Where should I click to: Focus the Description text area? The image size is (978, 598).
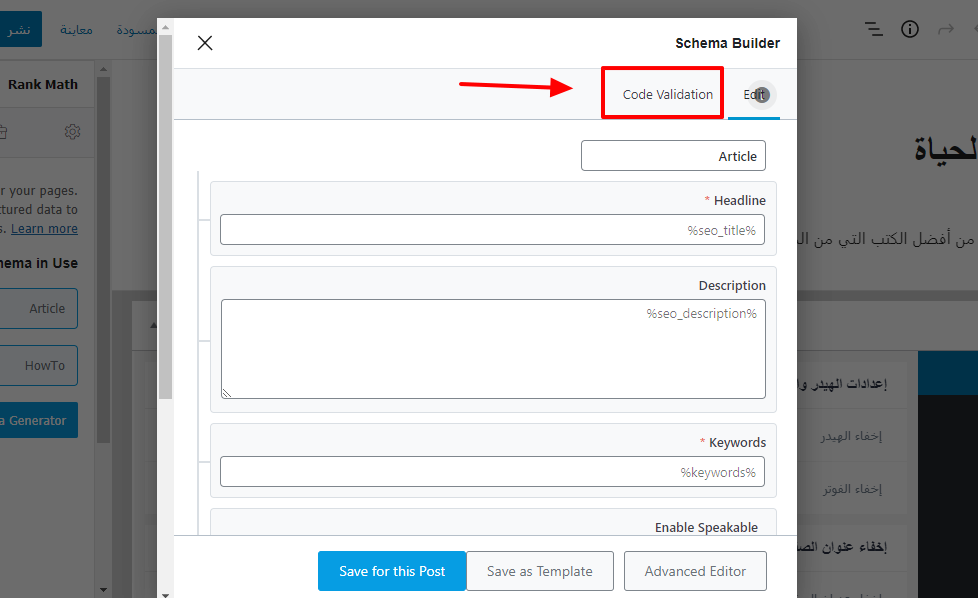[x=492, y=349]
